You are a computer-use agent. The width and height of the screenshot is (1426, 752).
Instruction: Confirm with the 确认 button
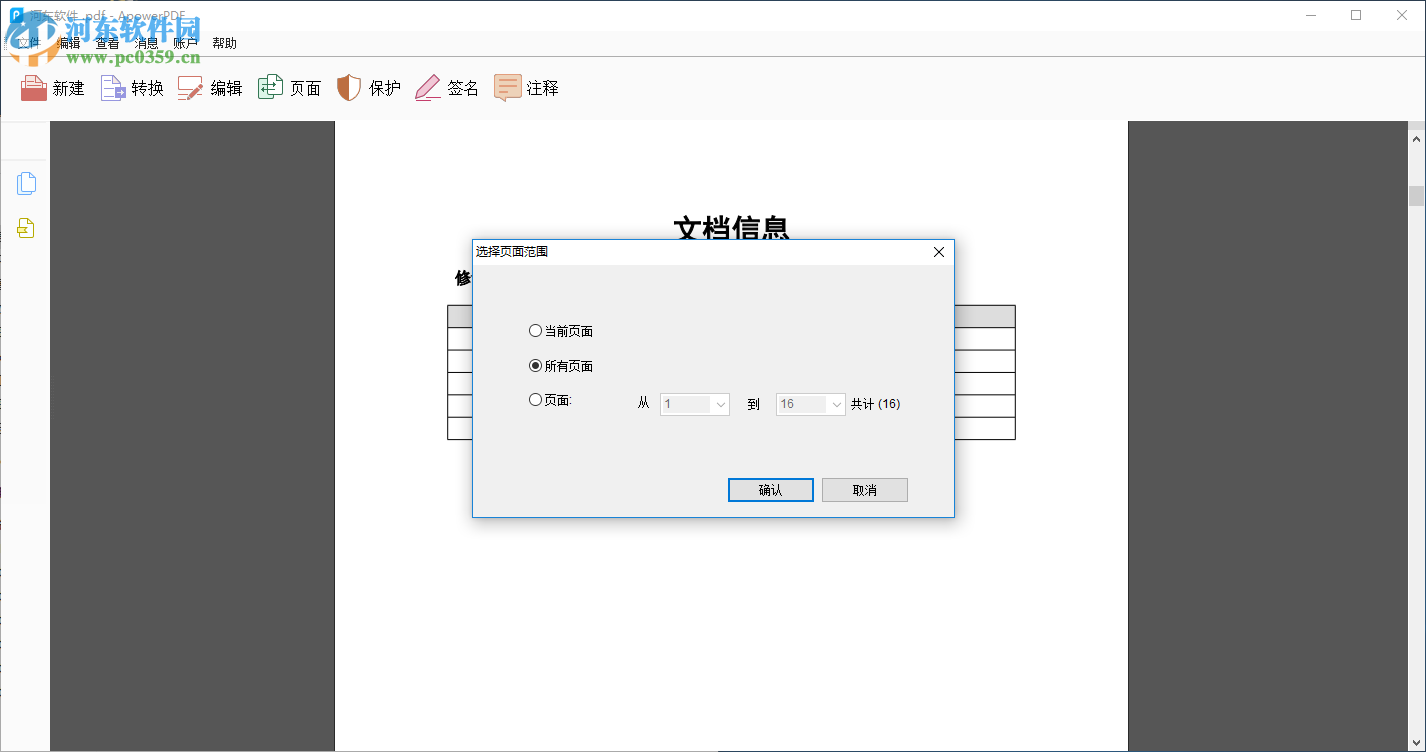pos(770,489)
